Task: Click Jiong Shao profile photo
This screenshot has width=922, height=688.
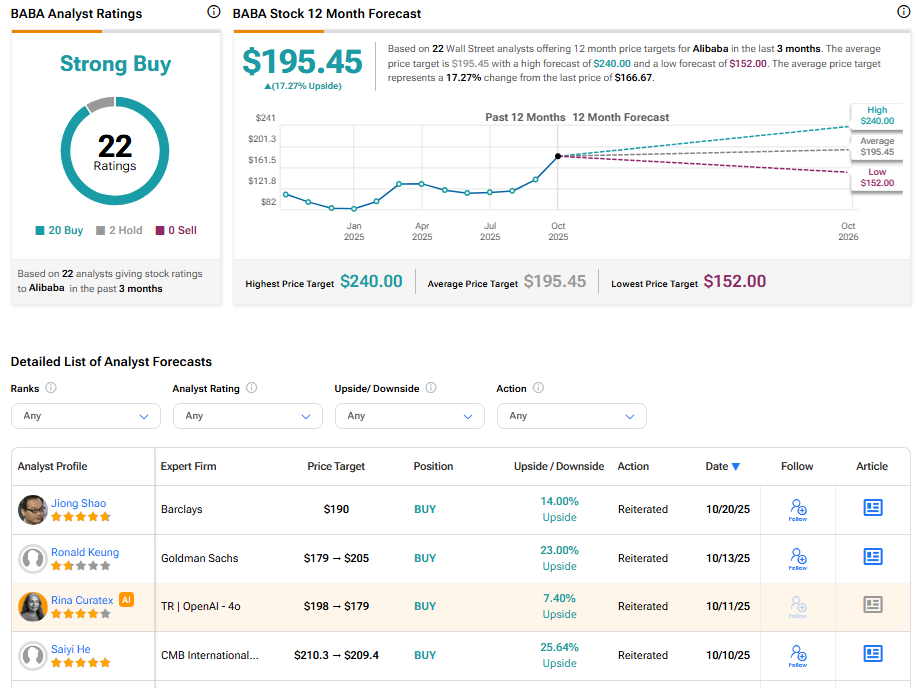Action: point(33,510)
